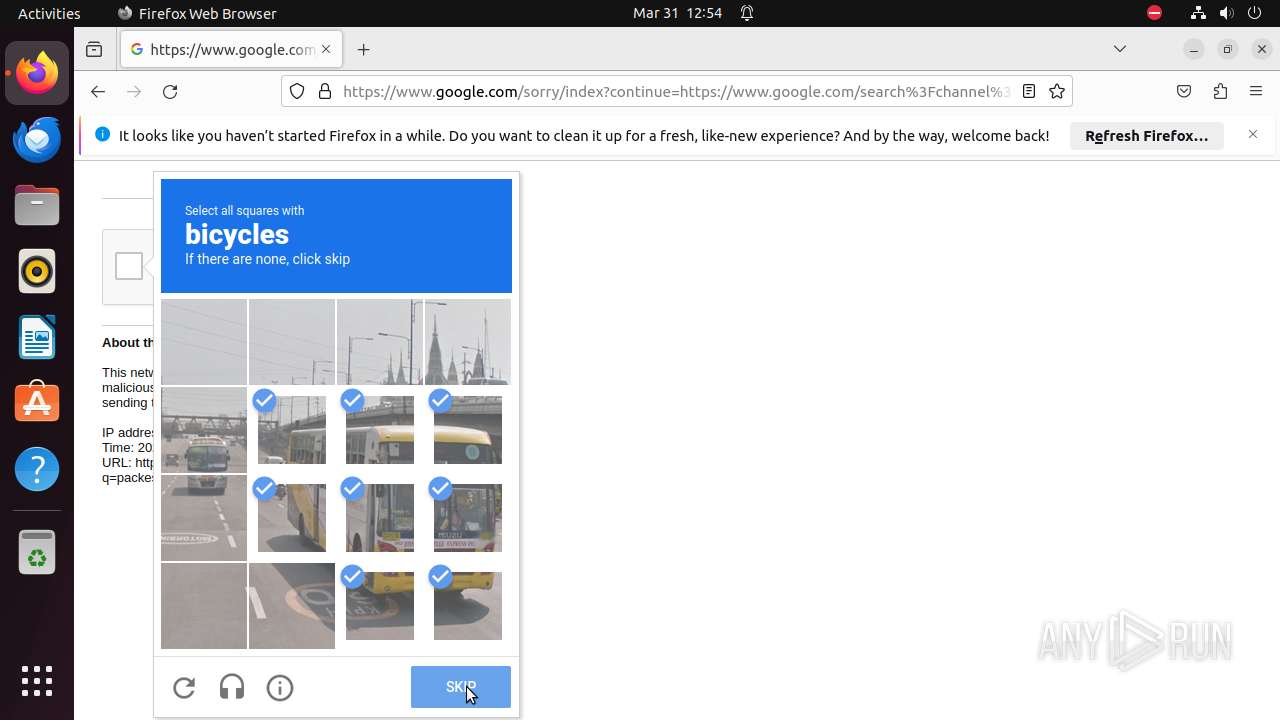The image size is (1280, 720).
Task: Click the red do-not-disturb indicator in the top bar
Action: click(1154, 13)
